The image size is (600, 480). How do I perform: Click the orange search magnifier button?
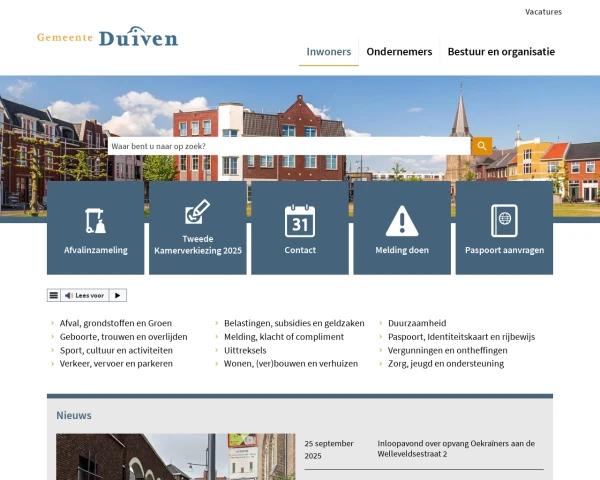481,146
